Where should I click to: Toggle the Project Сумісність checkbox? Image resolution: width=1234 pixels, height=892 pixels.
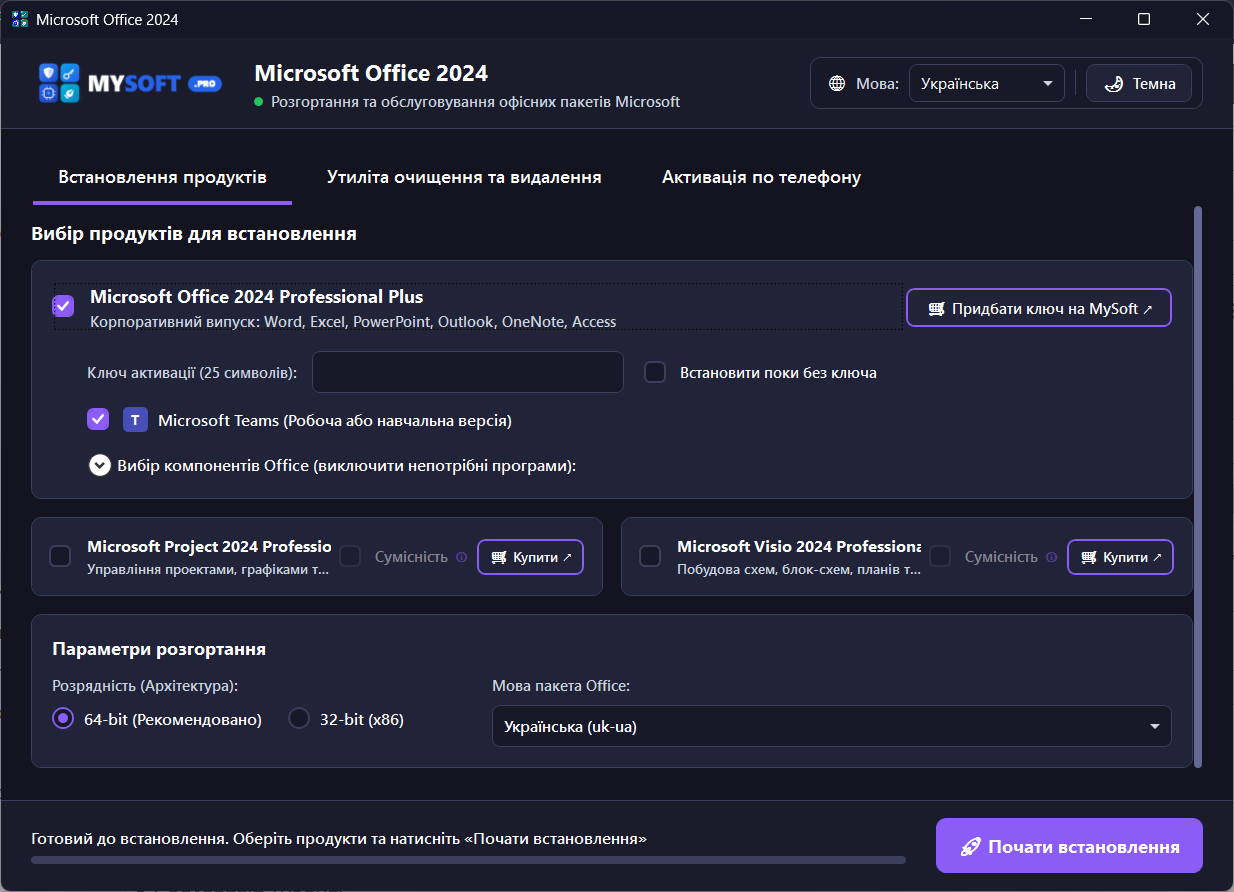point(350,556)
